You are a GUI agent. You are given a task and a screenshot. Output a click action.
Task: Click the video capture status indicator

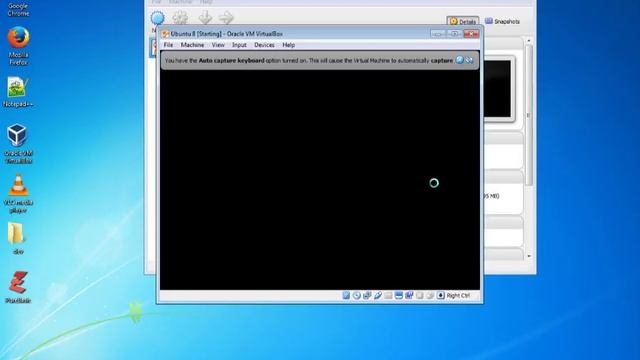click(x=409, y=295)
